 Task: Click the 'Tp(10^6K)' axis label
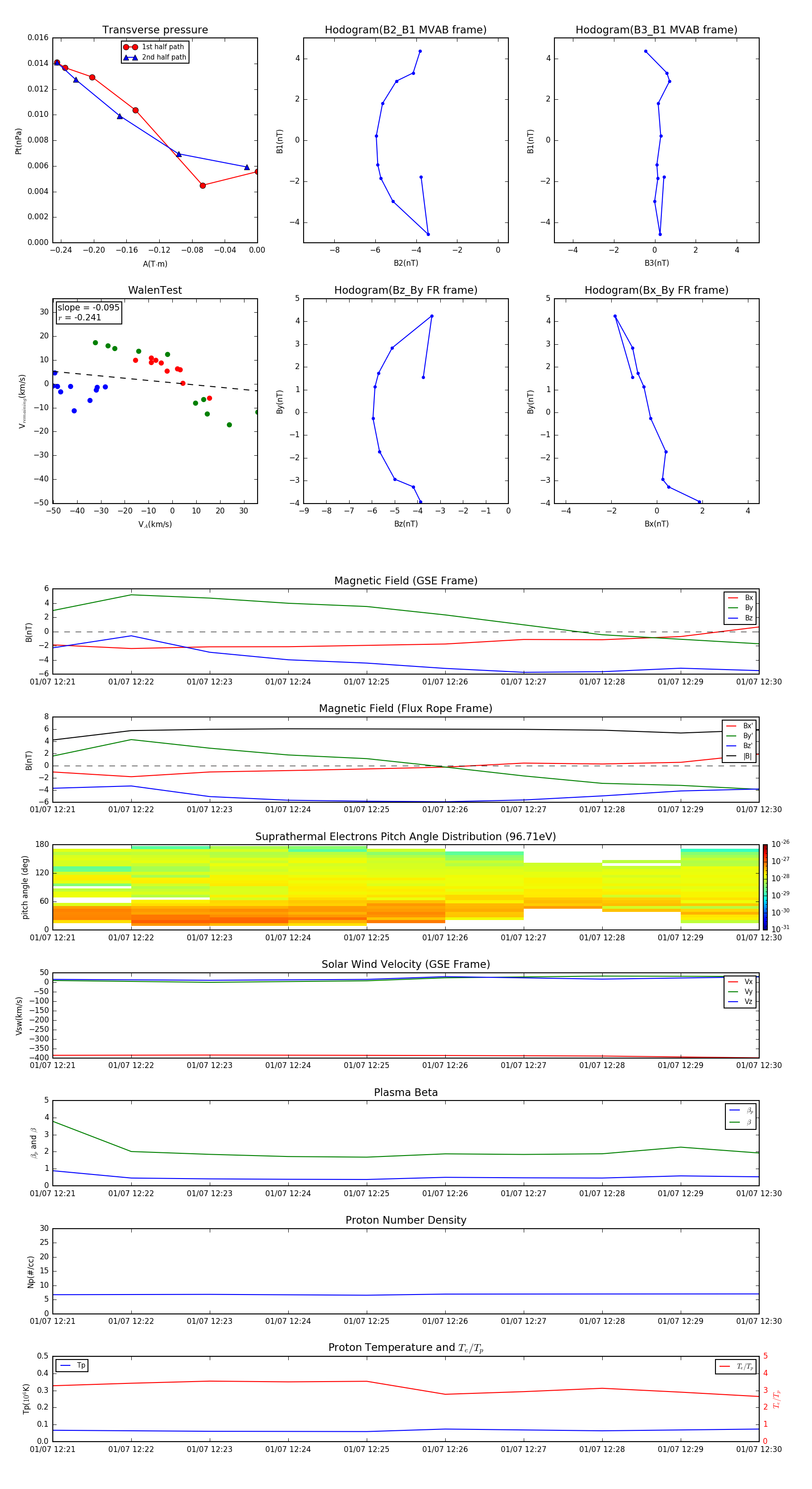point(26,1399)
